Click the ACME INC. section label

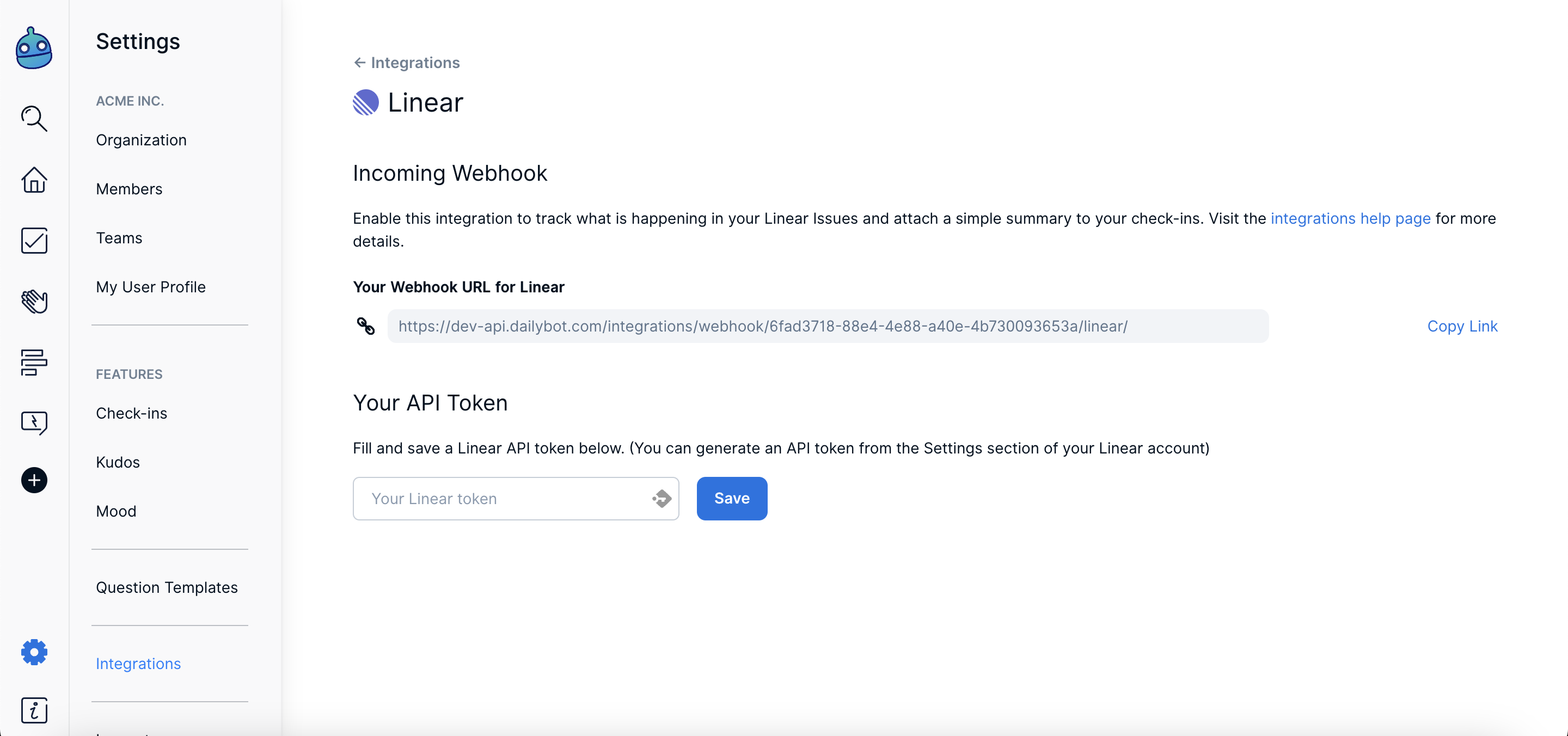pos(130,101)
